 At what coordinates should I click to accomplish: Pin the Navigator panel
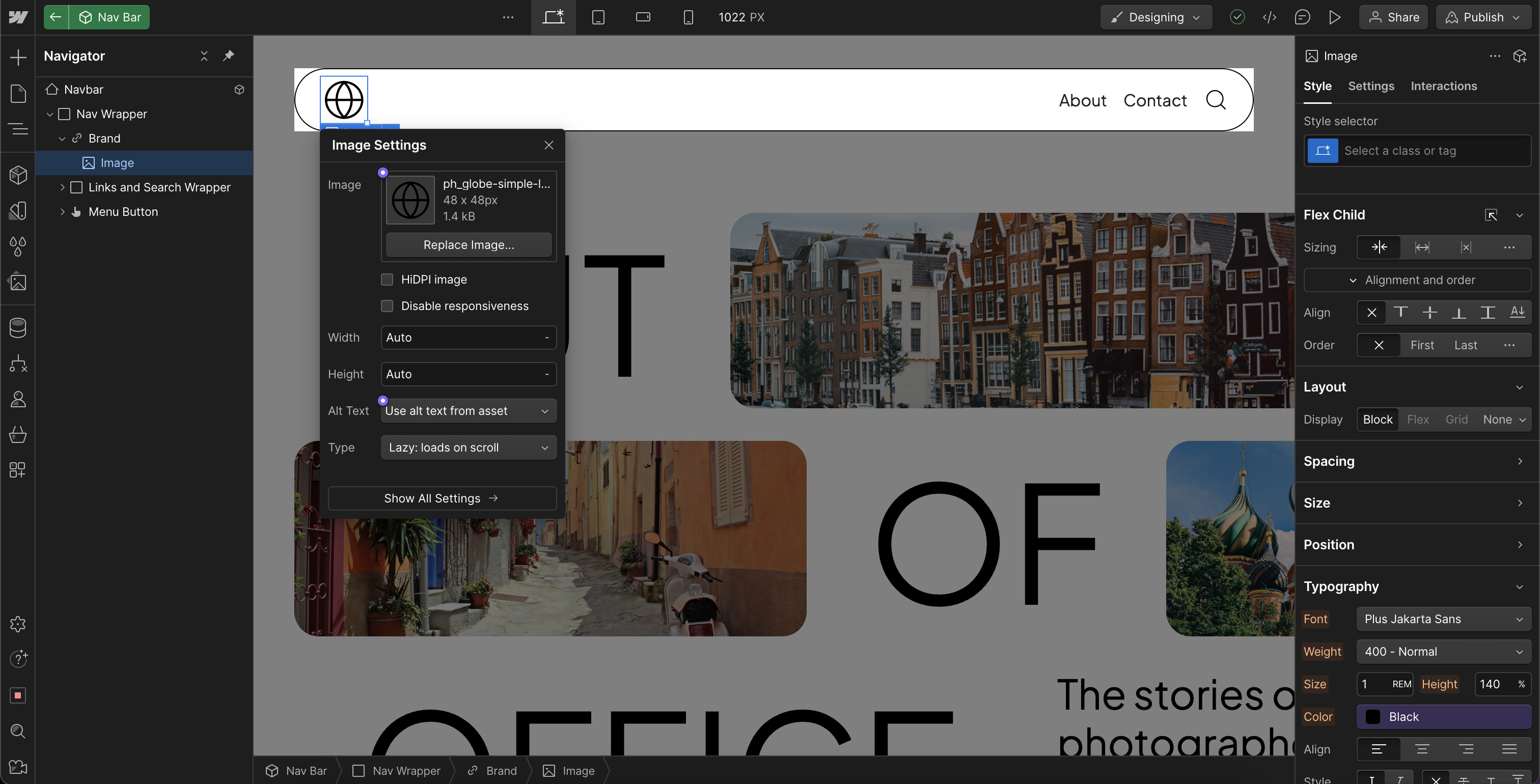[228, 55]
